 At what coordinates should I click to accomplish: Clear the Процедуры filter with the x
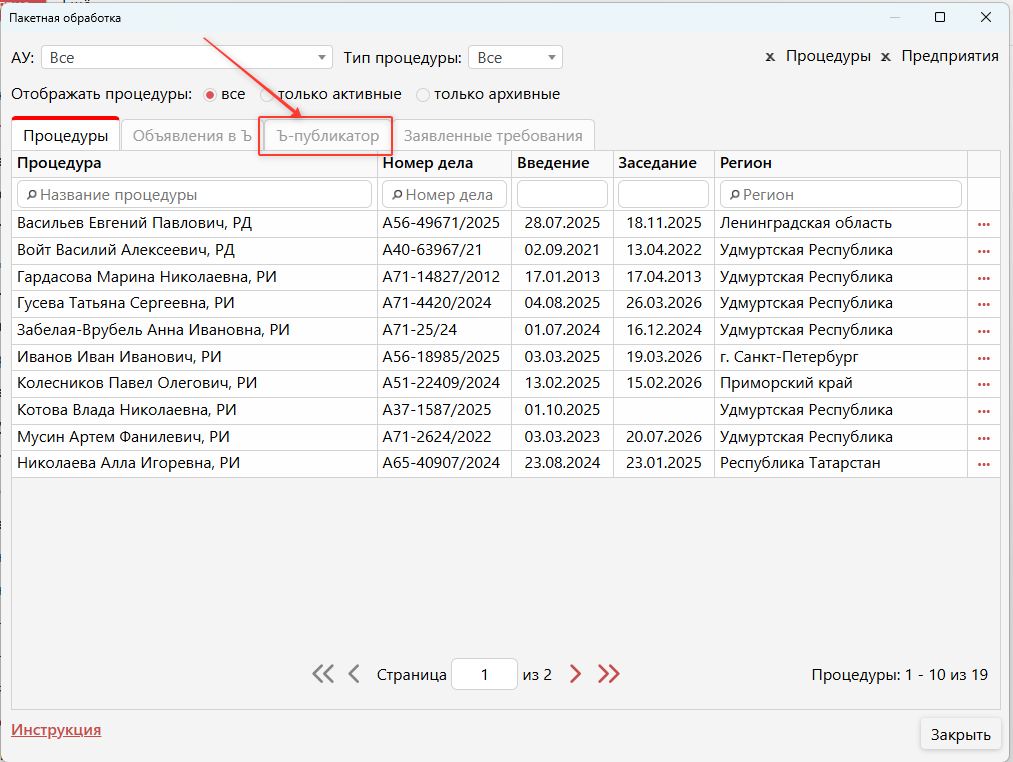(x=770, y=57)
